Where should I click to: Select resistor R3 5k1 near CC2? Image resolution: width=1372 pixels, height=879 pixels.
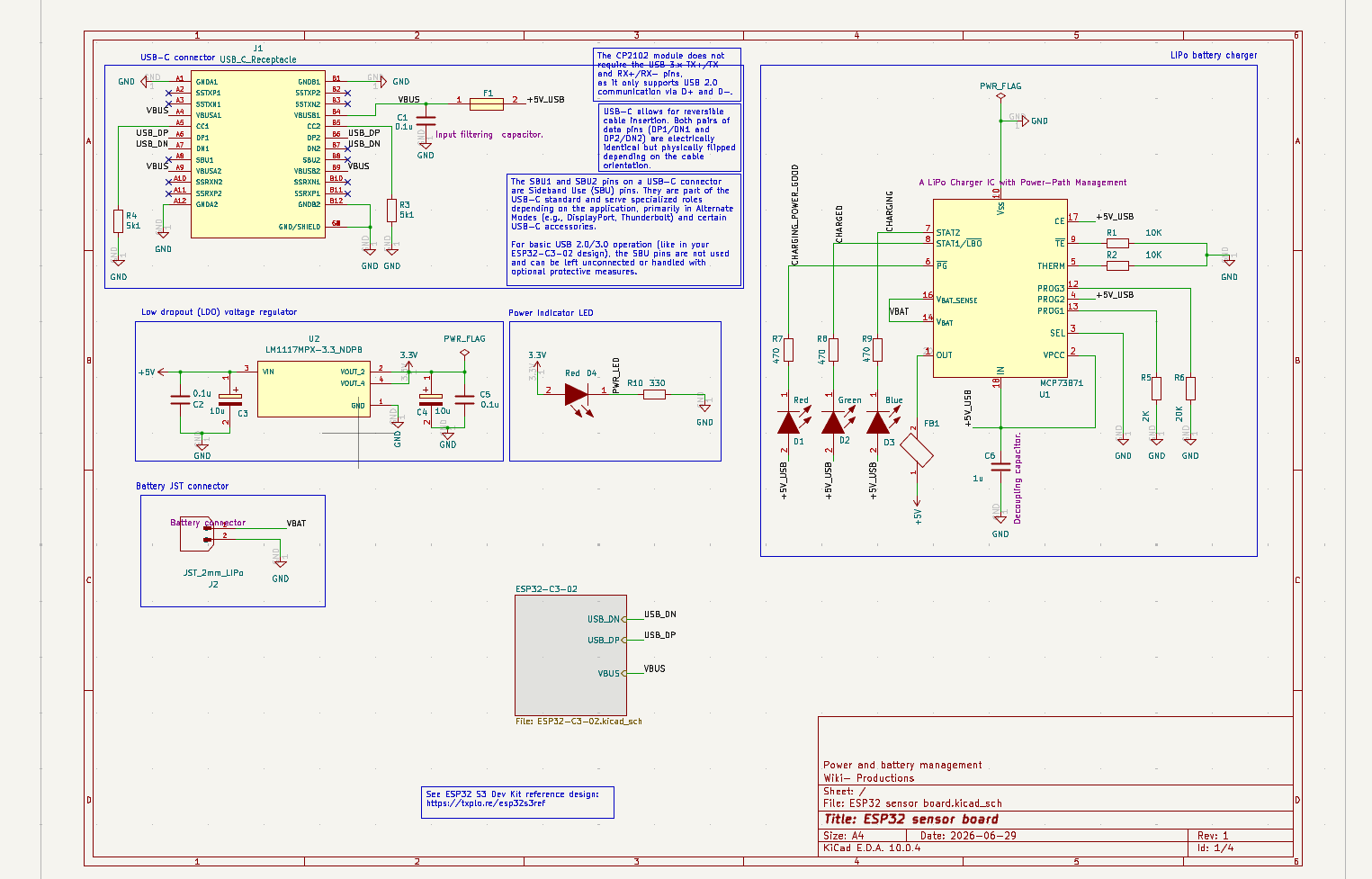[x=391, y=210]
